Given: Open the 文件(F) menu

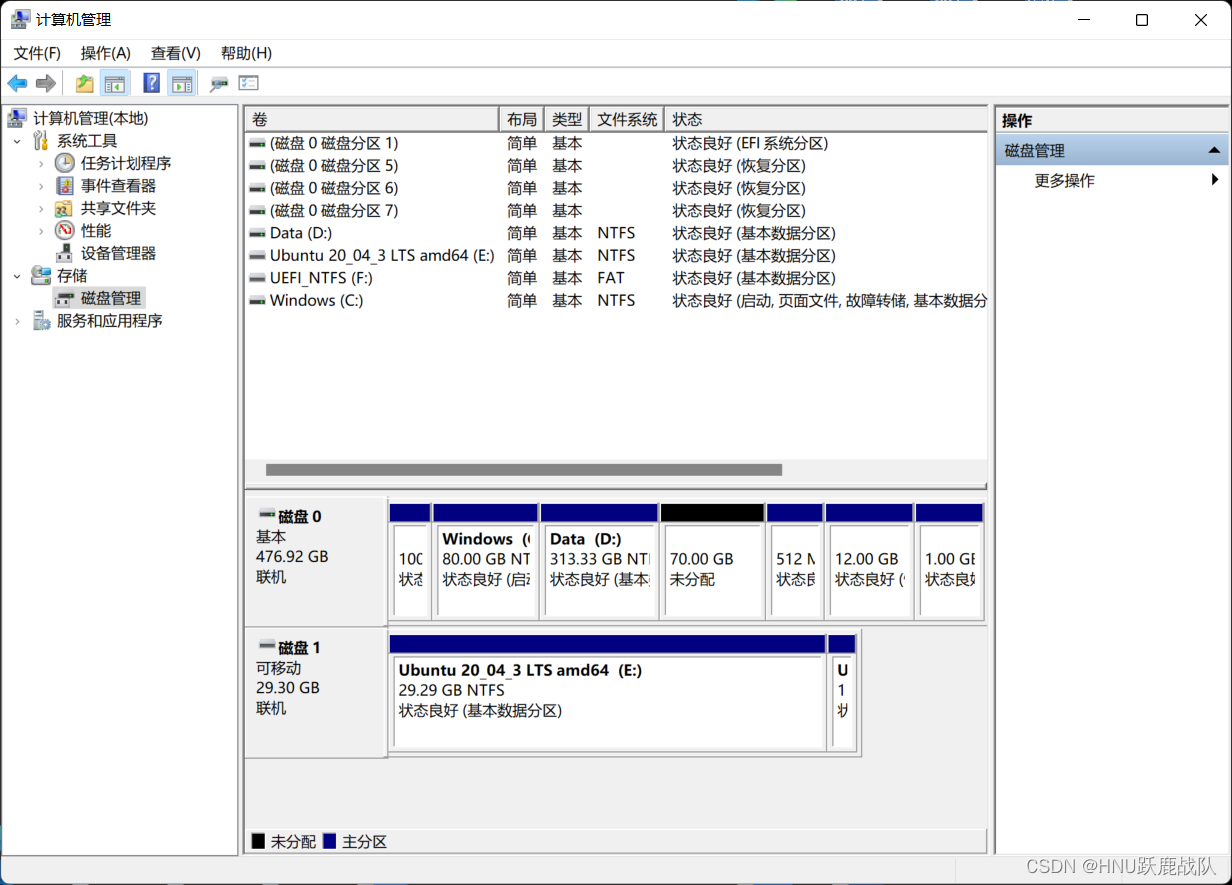Looking at the screenshot, I should coord(37,53).
